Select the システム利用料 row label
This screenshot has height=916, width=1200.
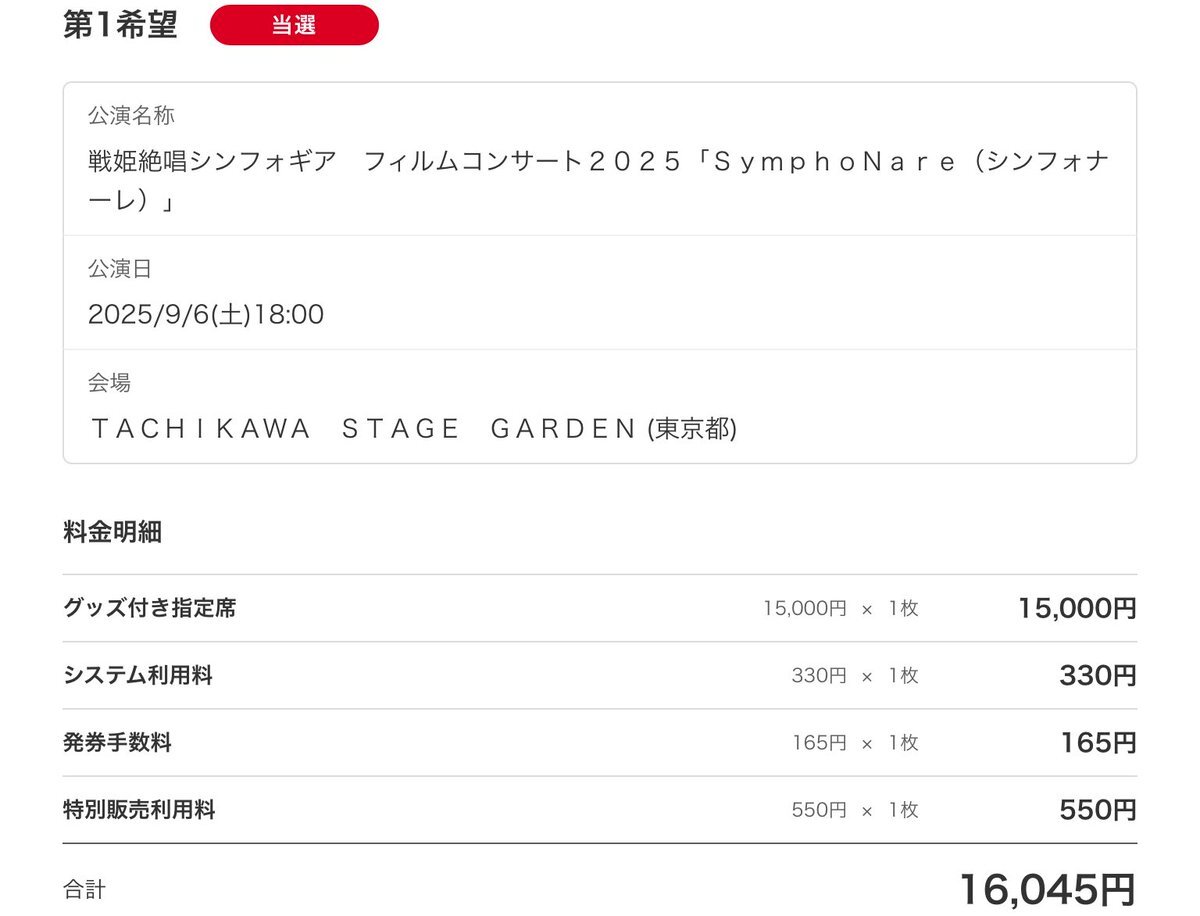click(137, 675)
